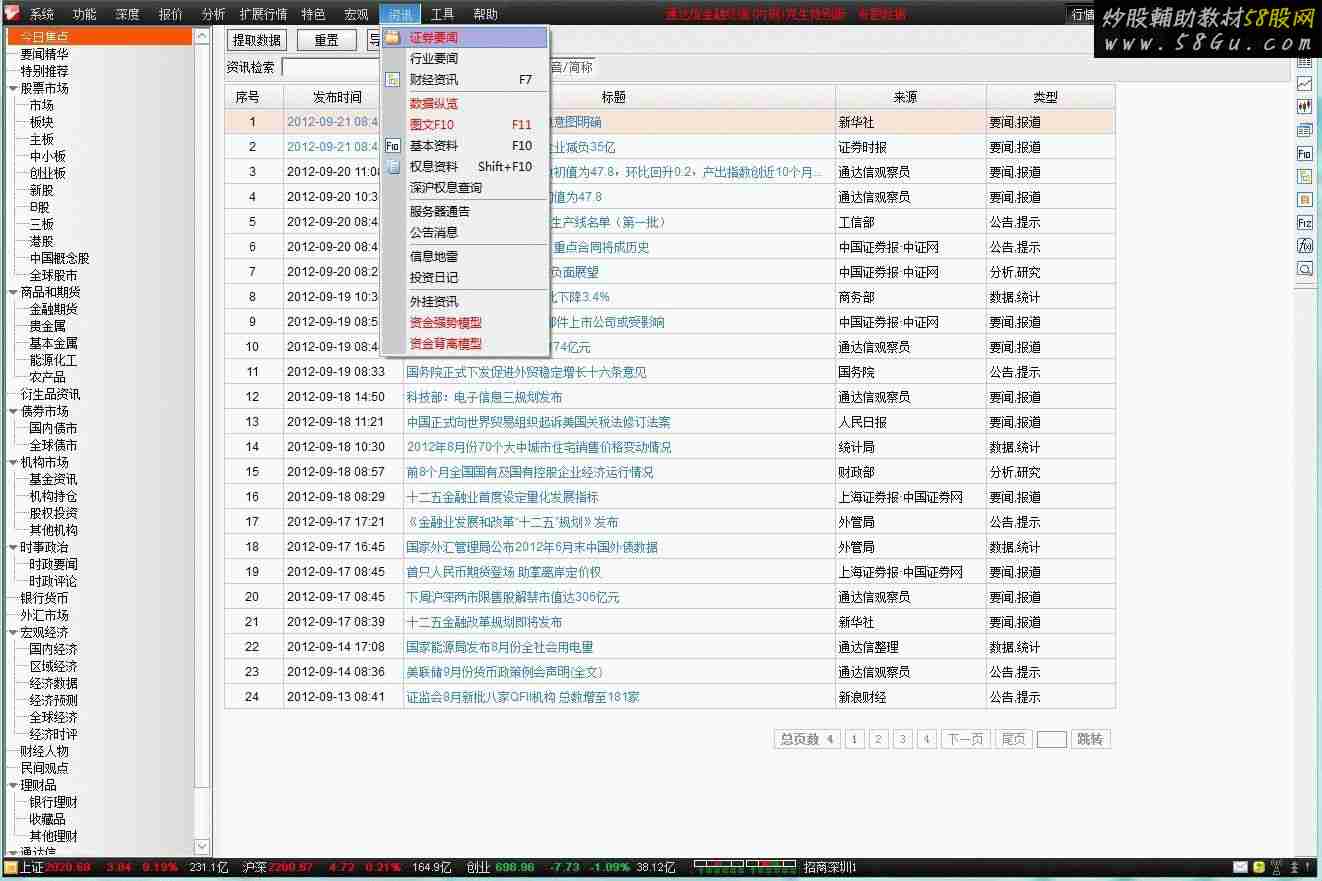
Task: Click 招商深圳1 in status bar
Action: 830,867
